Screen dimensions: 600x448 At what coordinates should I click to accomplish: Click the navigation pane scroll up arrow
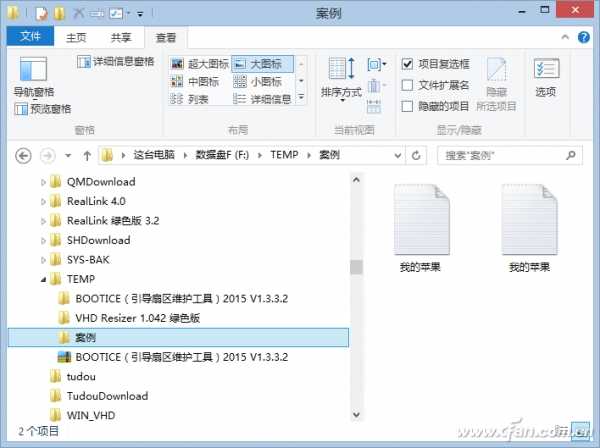point(356,180)
